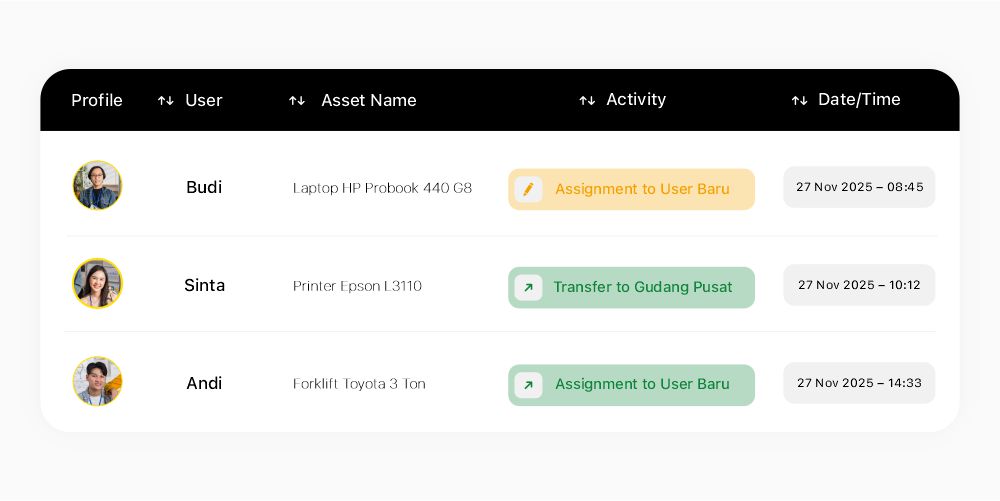Screen dimensions: 1000x501
Task: Click the sort arrows beside User header
Action: click(x=166, y=101)
